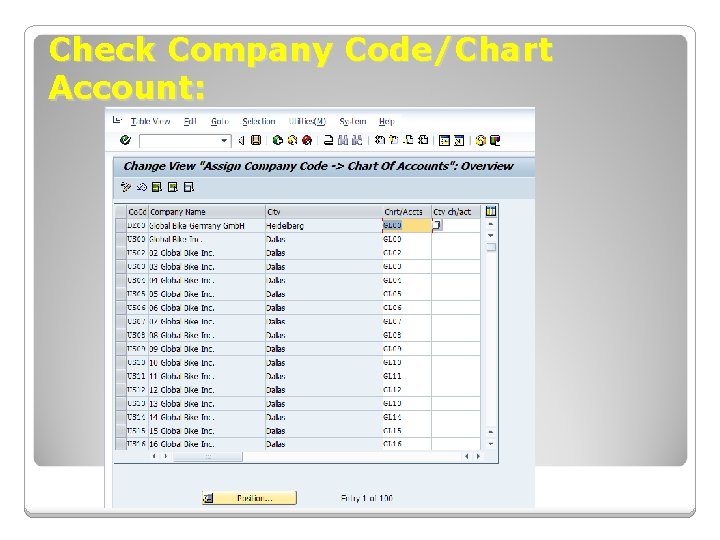The height and width of the screenshot is (540, 720).
Task: Click the green Enter checkmark icon
Action: (125, 140)
